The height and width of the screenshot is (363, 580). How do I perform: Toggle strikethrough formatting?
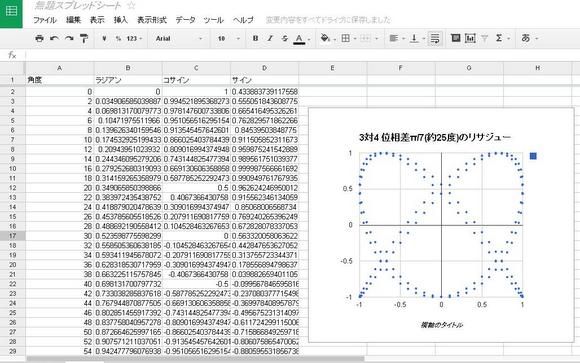click(x=284, y=38)
